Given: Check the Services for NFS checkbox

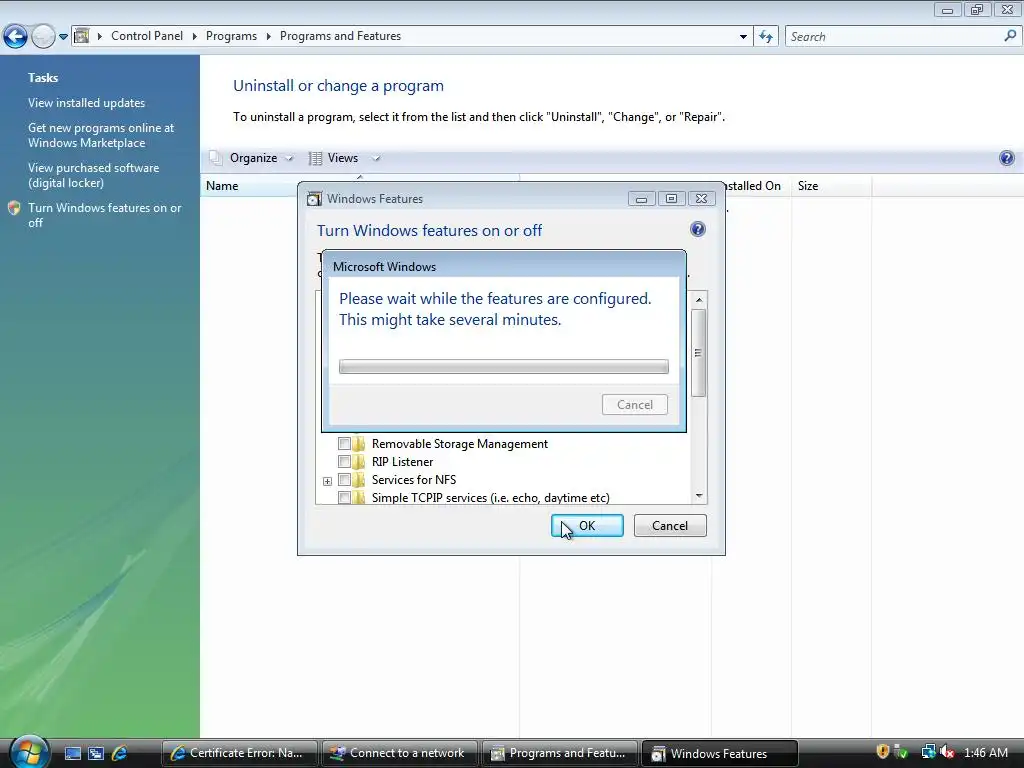Looking at the screenshot, I should (344, 480).
